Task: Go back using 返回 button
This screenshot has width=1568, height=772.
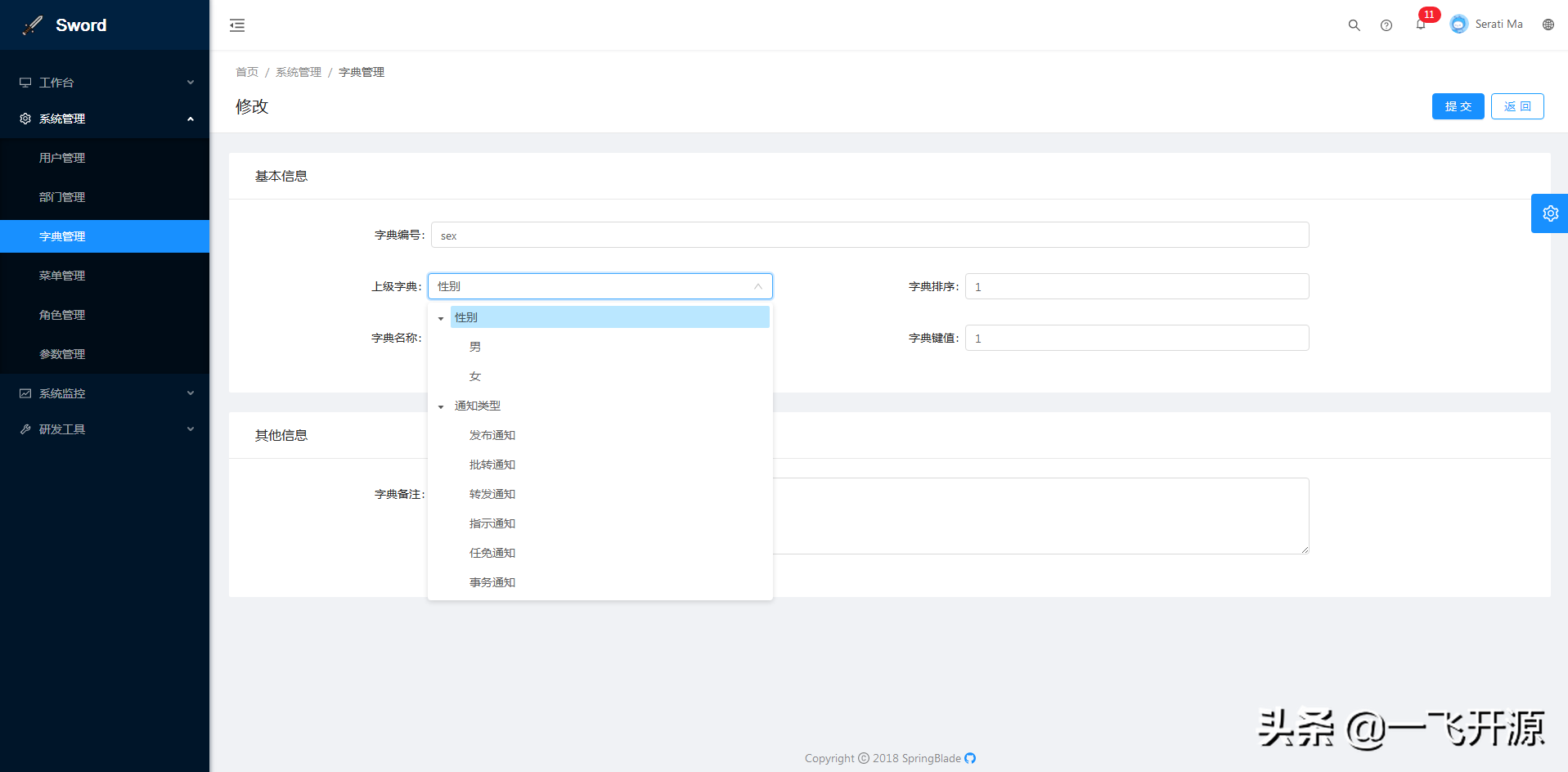Action: click(x=1517, y=106)
